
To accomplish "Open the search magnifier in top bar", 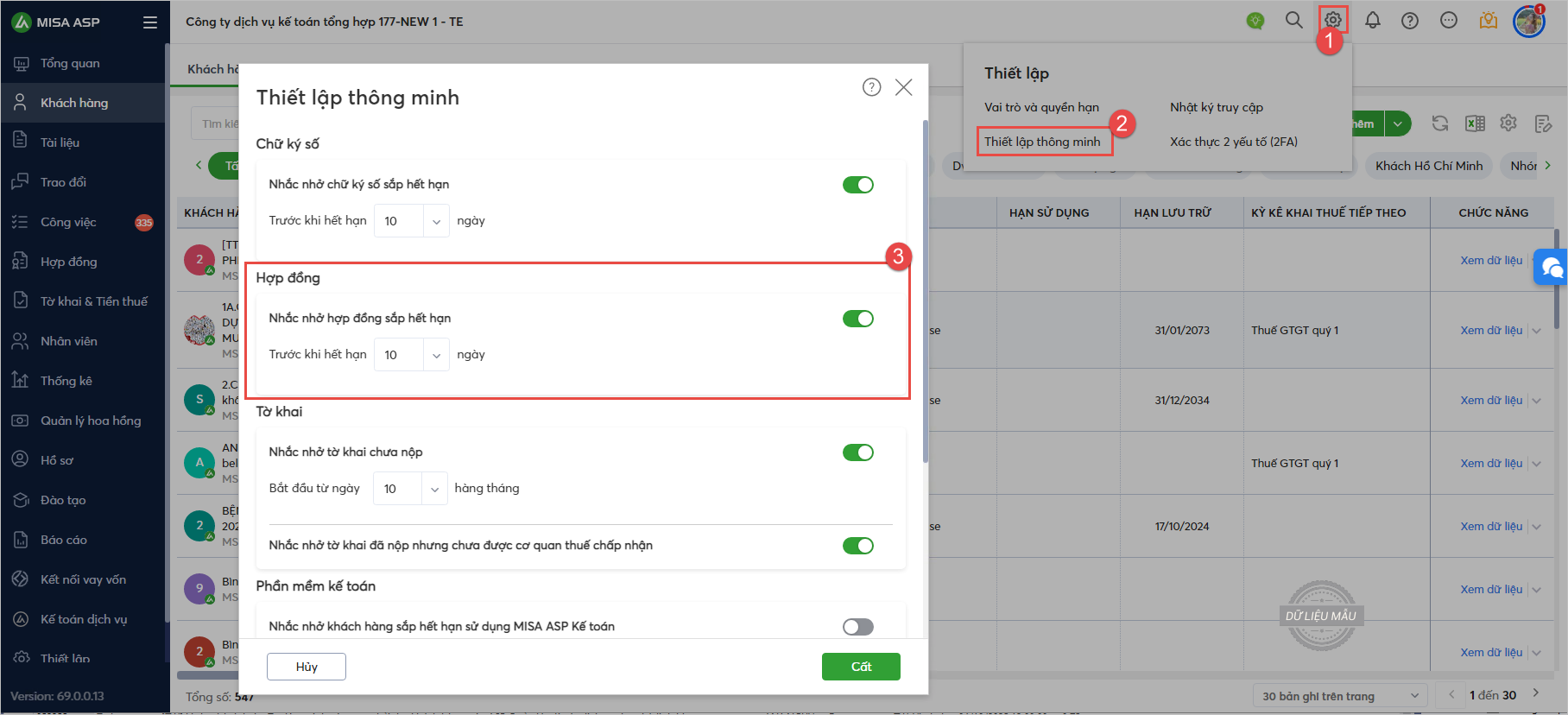I will [x=1293, y=20].
